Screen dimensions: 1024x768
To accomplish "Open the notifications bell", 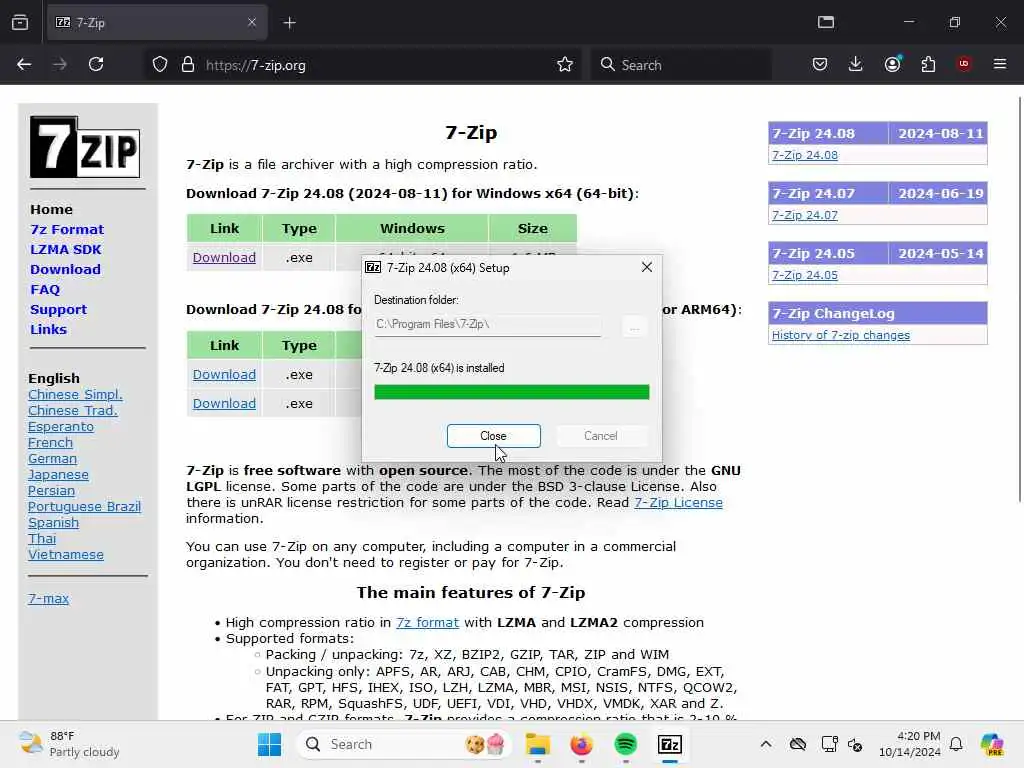I will [x=956, y=744].
